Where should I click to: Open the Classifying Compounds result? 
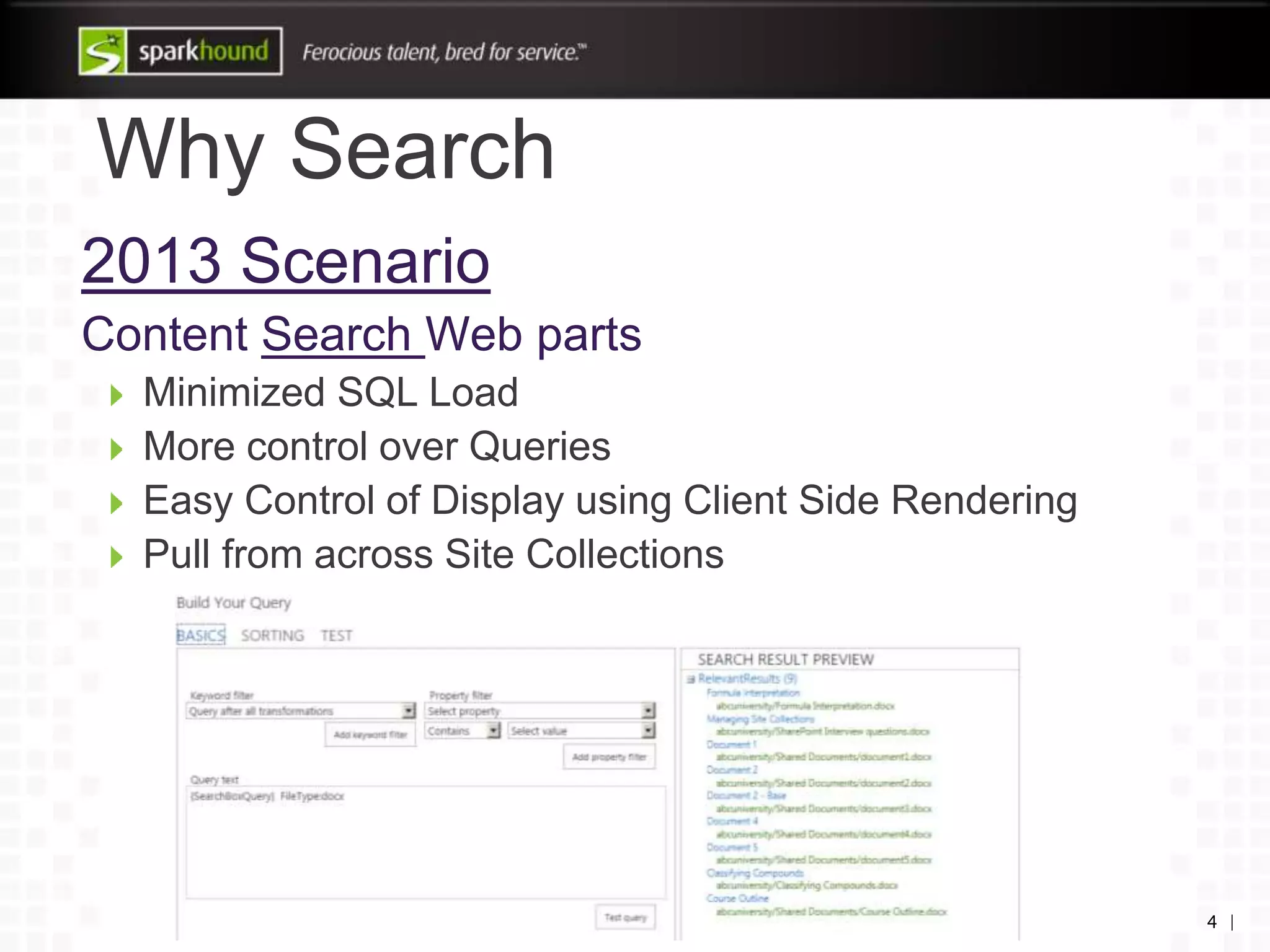(x=755, y=873)
